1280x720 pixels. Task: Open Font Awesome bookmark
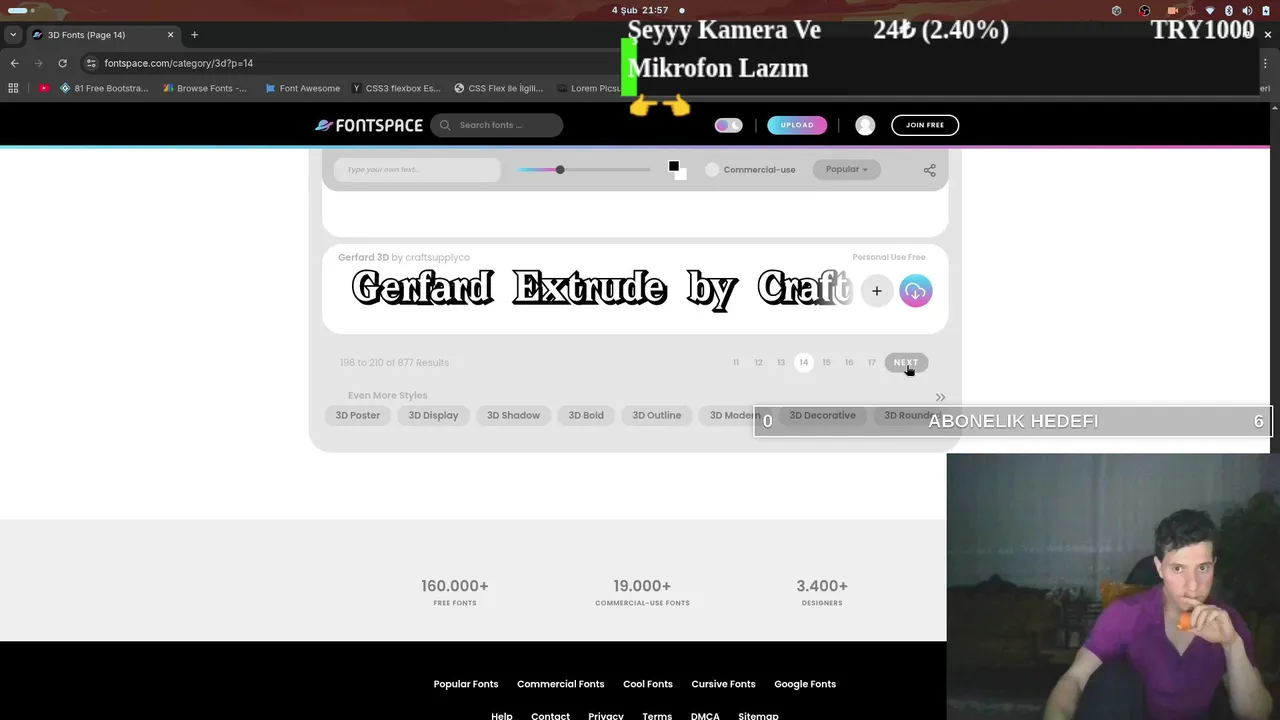click(x=302, y=88)
